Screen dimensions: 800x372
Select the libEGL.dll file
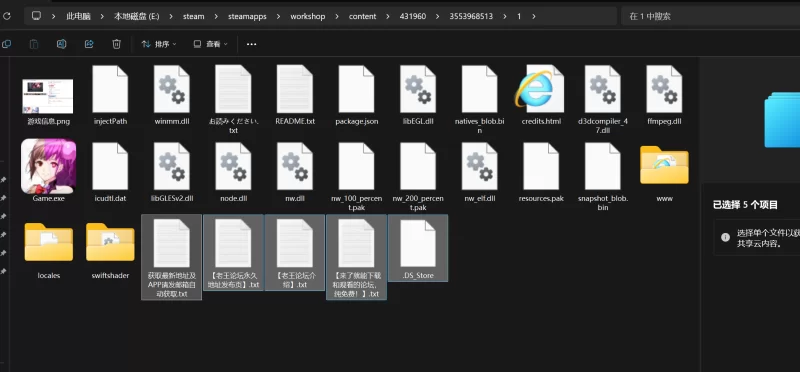click(418, 96)
